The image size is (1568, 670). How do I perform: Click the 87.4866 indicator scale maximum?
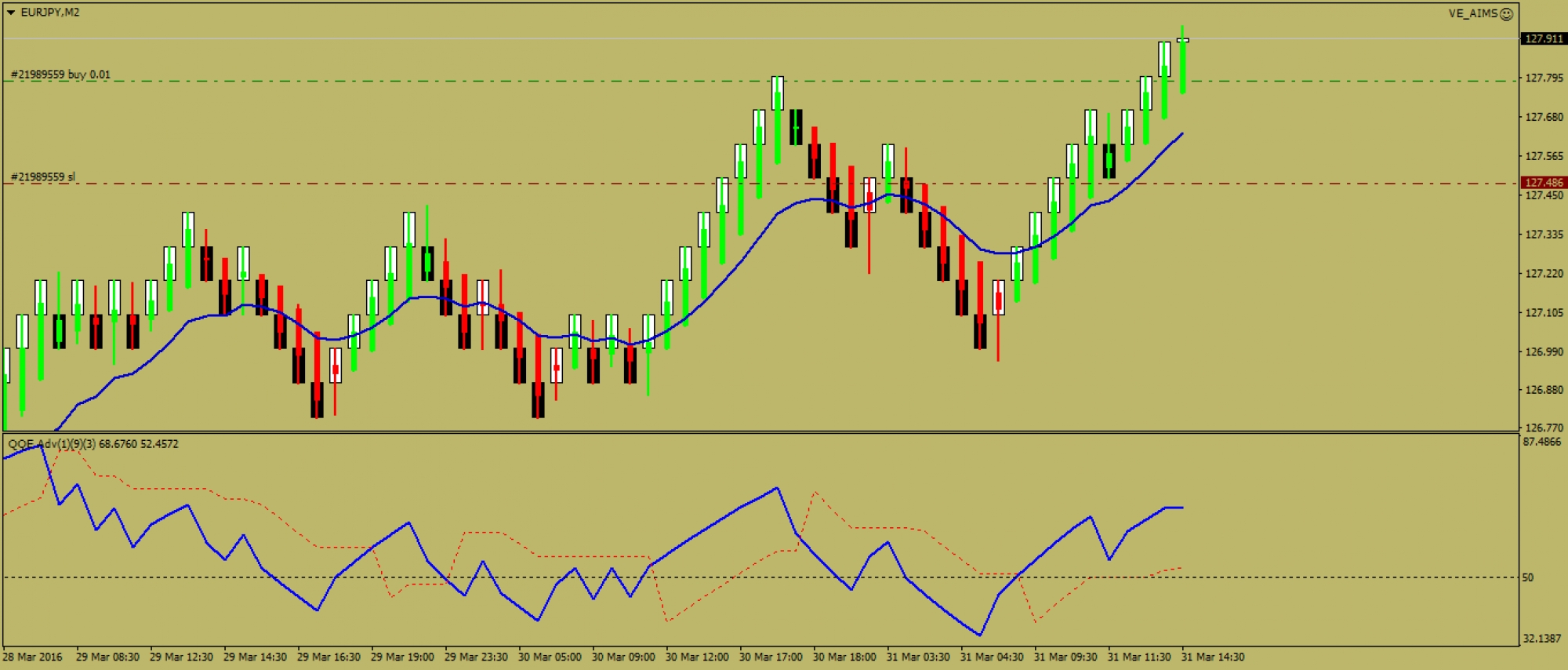[x=1541, y=442]
